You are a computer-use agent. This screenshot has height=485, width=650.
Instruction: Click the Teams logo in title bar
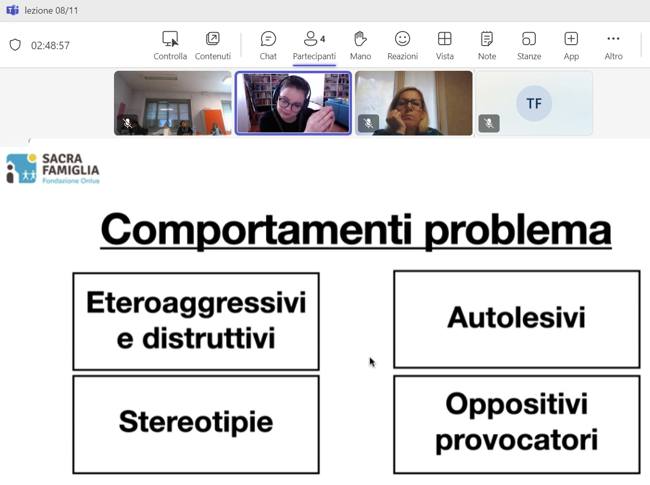(12, 10)
